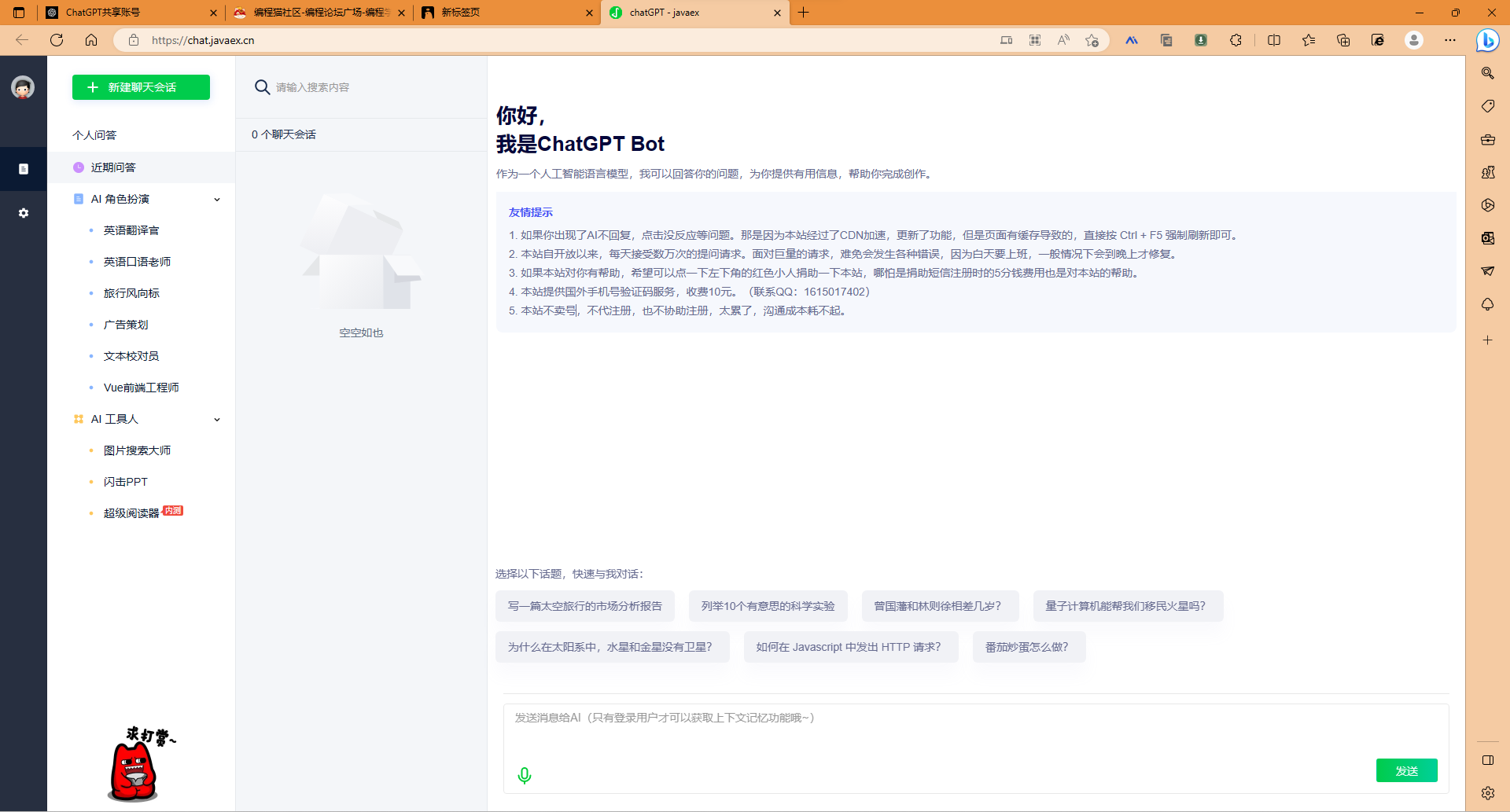The height and width of the screenshot is (812, 1510).
Task: Open browser extensions puzzle icon
Action: (x=1236, y=40)
